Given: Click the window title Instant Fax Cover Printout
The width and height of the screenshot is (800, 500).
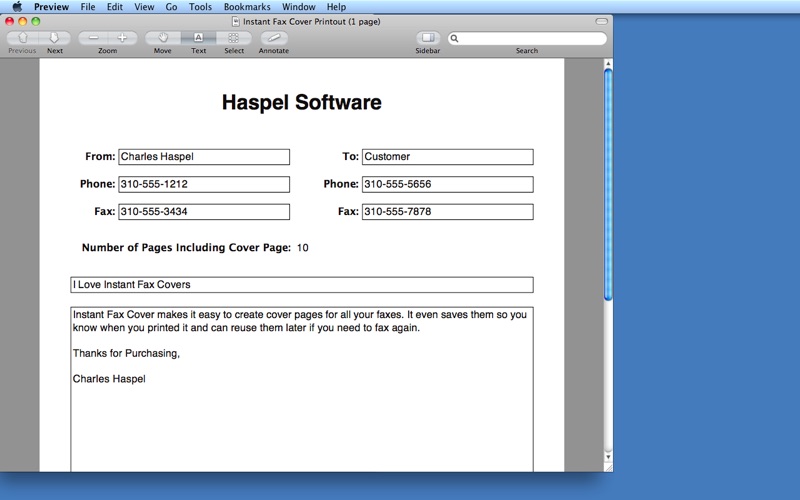Looking at the screenshot, I should point(312,21).
